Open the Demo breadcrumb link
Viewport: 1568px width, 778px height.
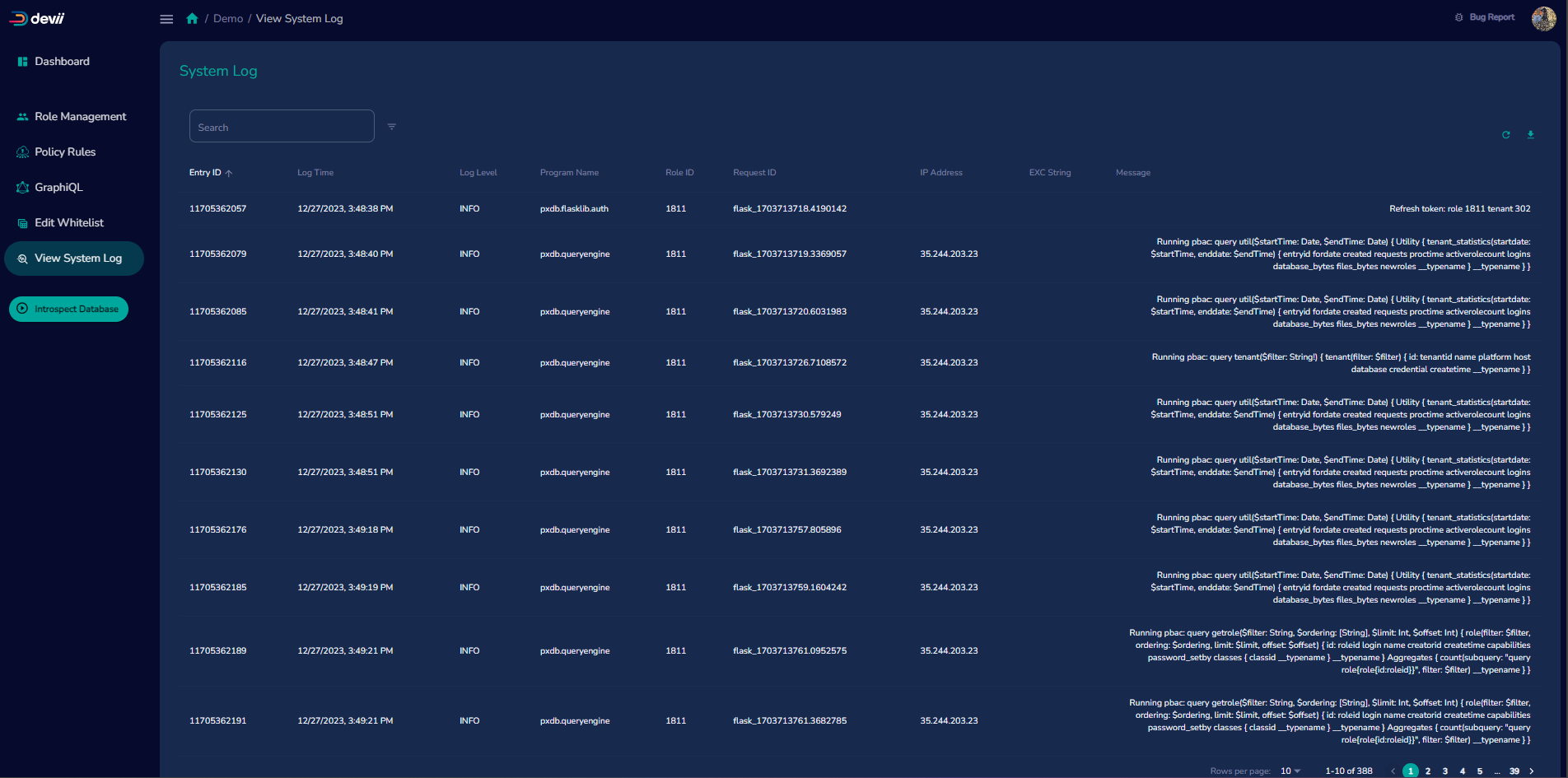pos(227,17)
